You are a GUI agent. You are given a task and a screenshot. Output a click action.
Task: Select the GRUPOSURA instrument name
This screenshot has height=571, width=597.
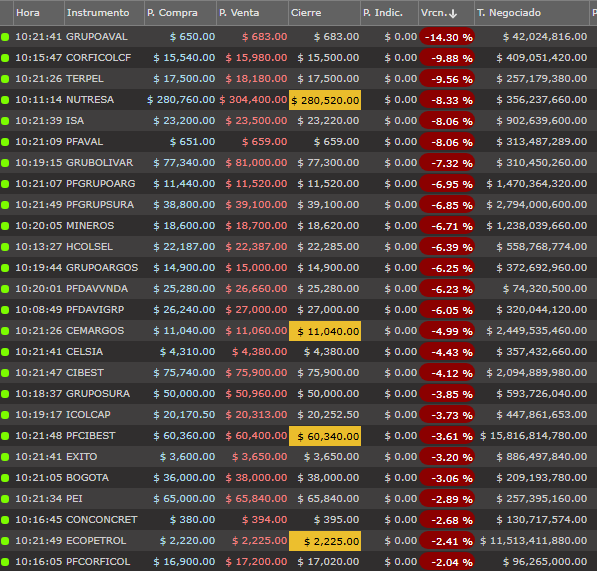tap(98, 394)
